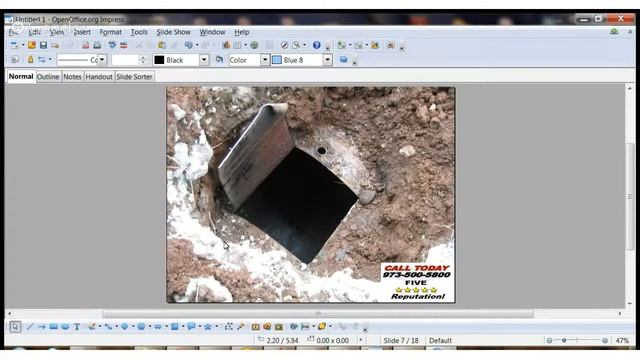Switch to the Handout view tab
Viewport: 640px width, 360px height.
point(99,77)
